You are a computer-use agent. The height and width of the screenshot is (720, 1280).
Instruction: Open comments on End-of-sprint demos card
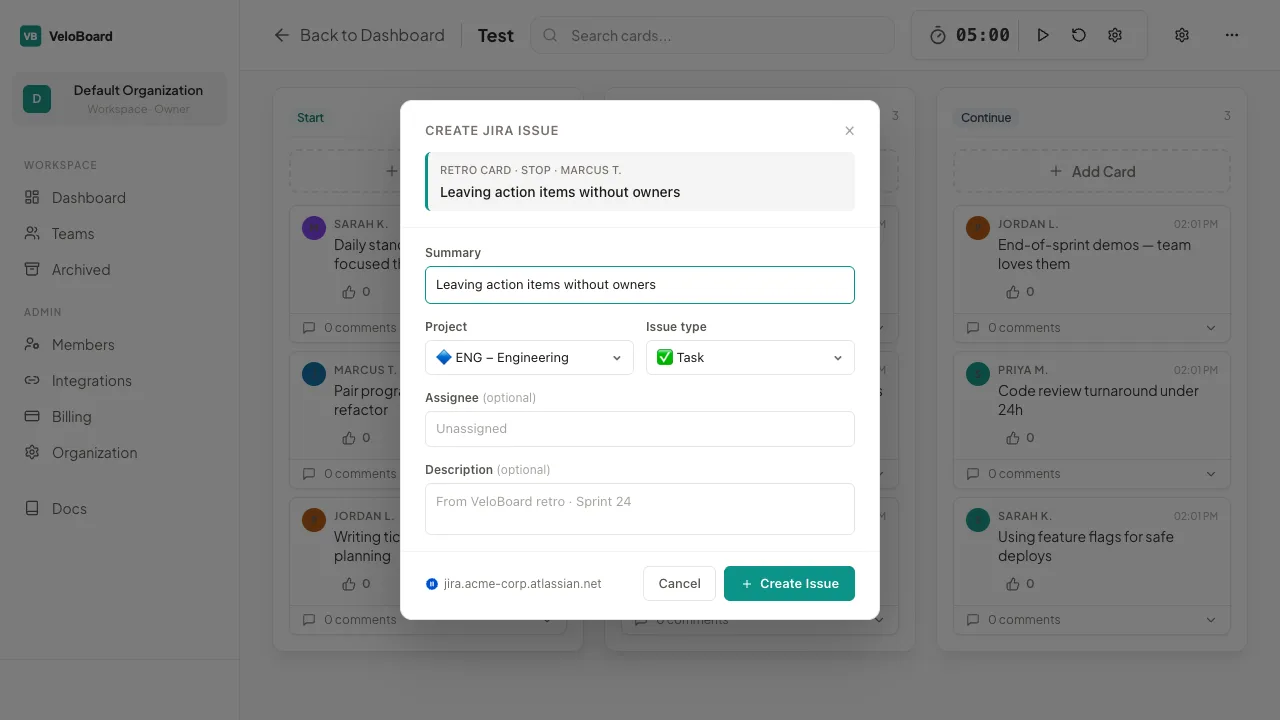click(x=1014, y=328)
